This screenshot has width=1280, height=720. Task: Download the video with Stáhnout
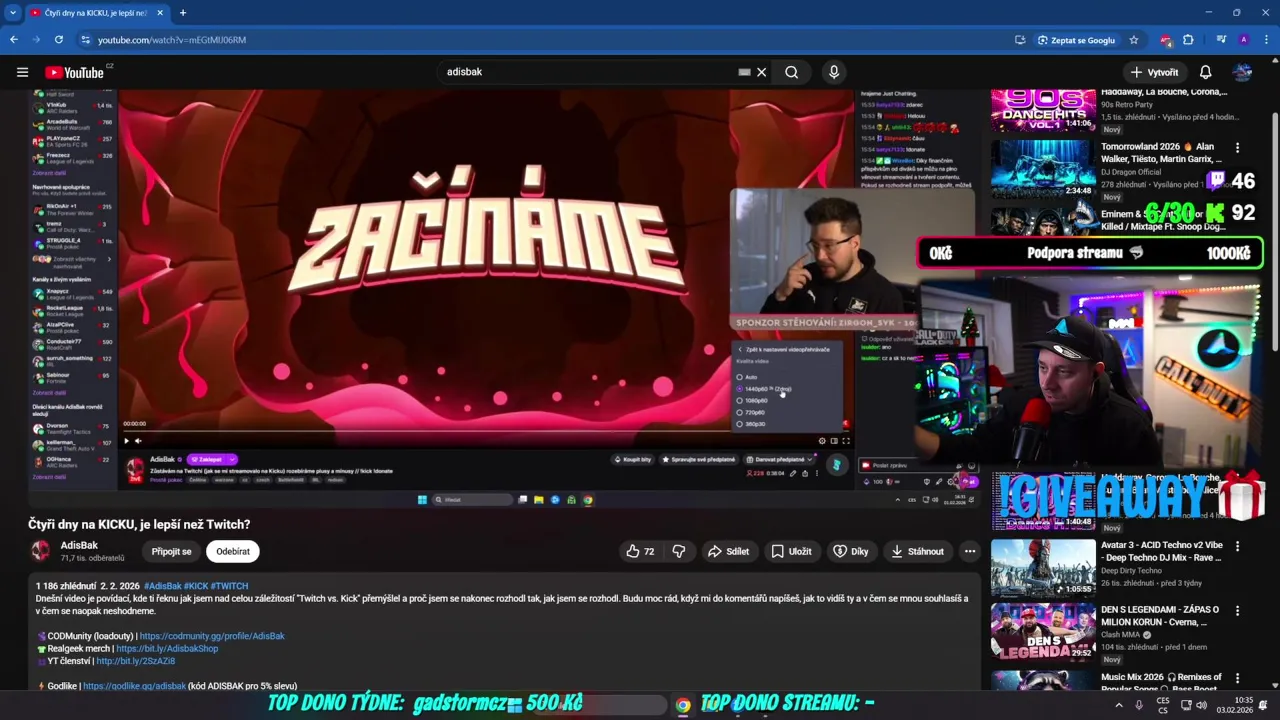(917, 551)
